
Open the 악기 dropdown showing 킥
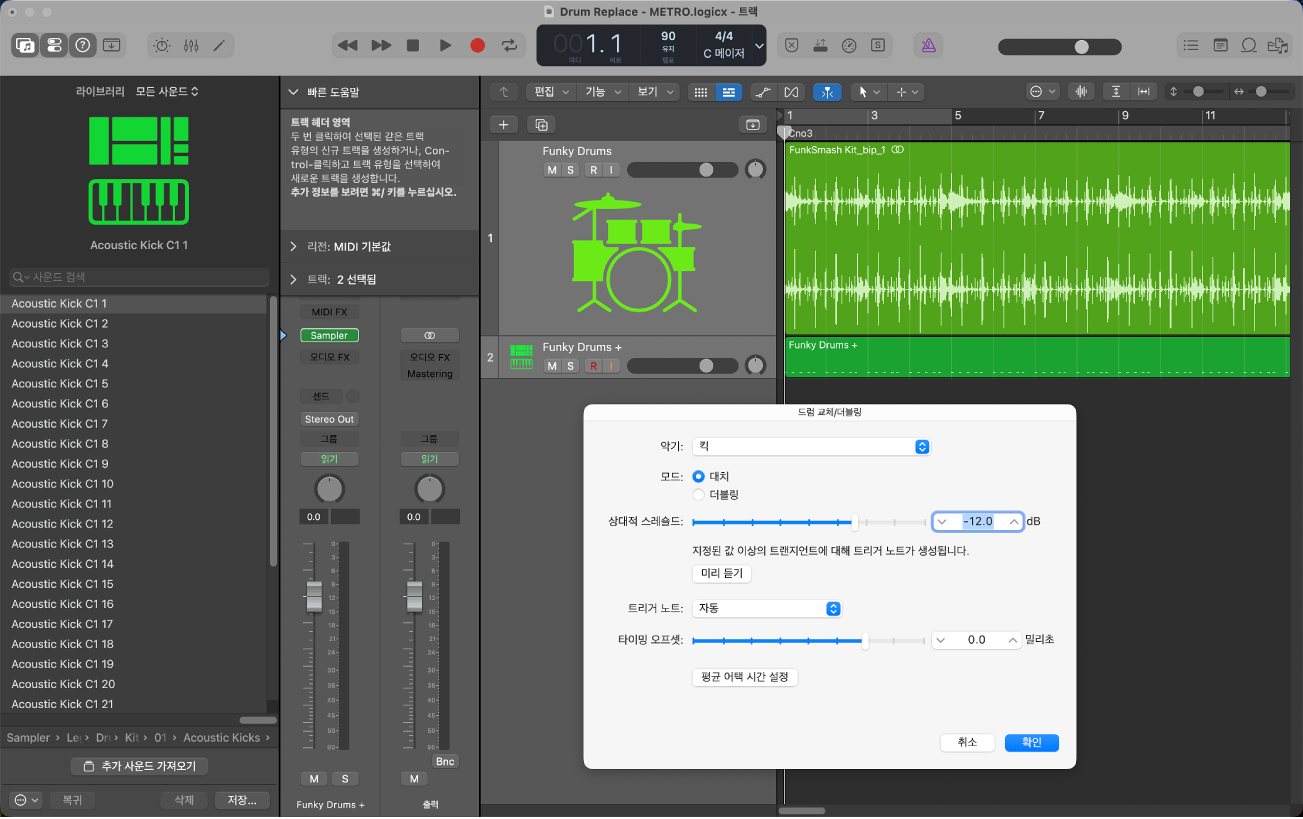tap(811, 447)
